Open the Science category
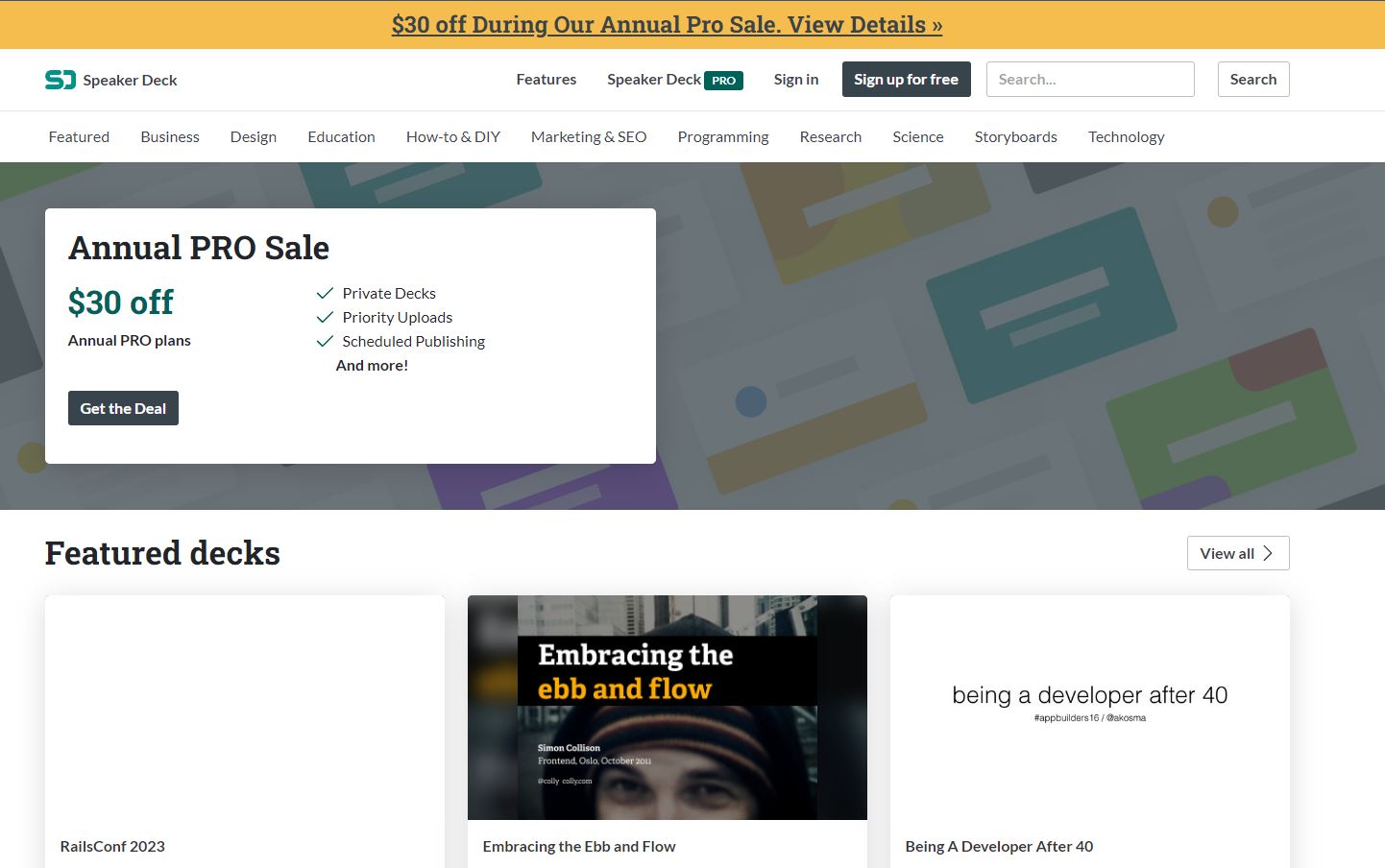The height and width of the screenshot is (868, 1385). tap(918, 137)
